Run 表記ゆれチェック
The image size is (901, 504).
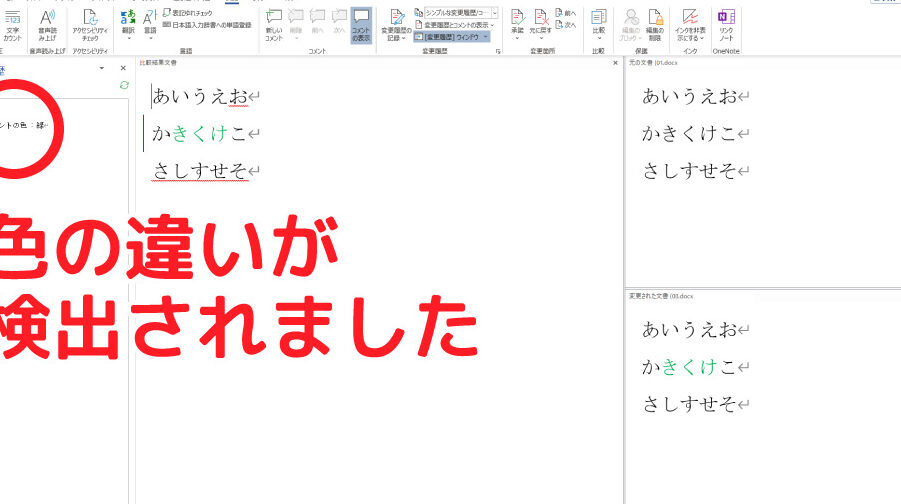coord(187,13)
